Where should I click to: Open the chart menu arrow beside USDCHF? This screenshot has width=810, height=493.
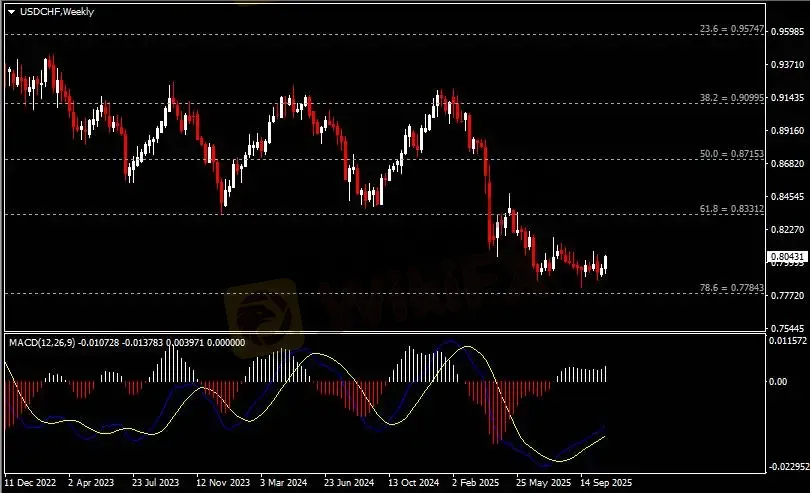coord(11,12)
